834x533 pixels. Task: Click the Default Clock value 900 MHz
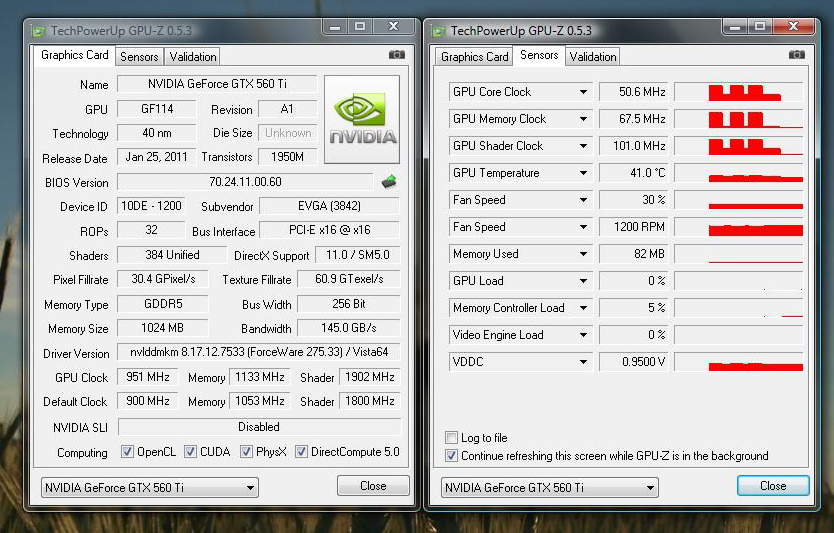point(148,401)
